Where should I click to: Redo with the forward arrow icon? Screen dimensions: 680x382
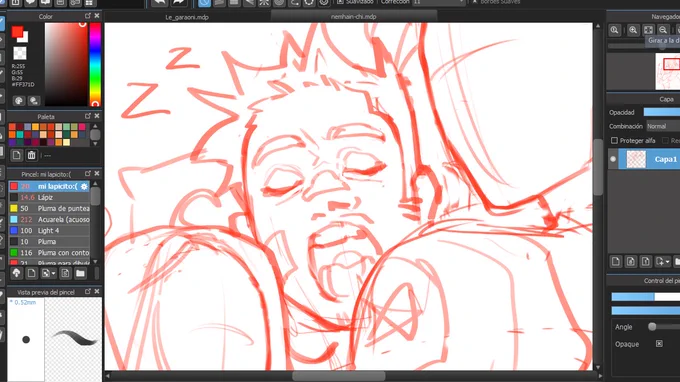pos(179,2)
